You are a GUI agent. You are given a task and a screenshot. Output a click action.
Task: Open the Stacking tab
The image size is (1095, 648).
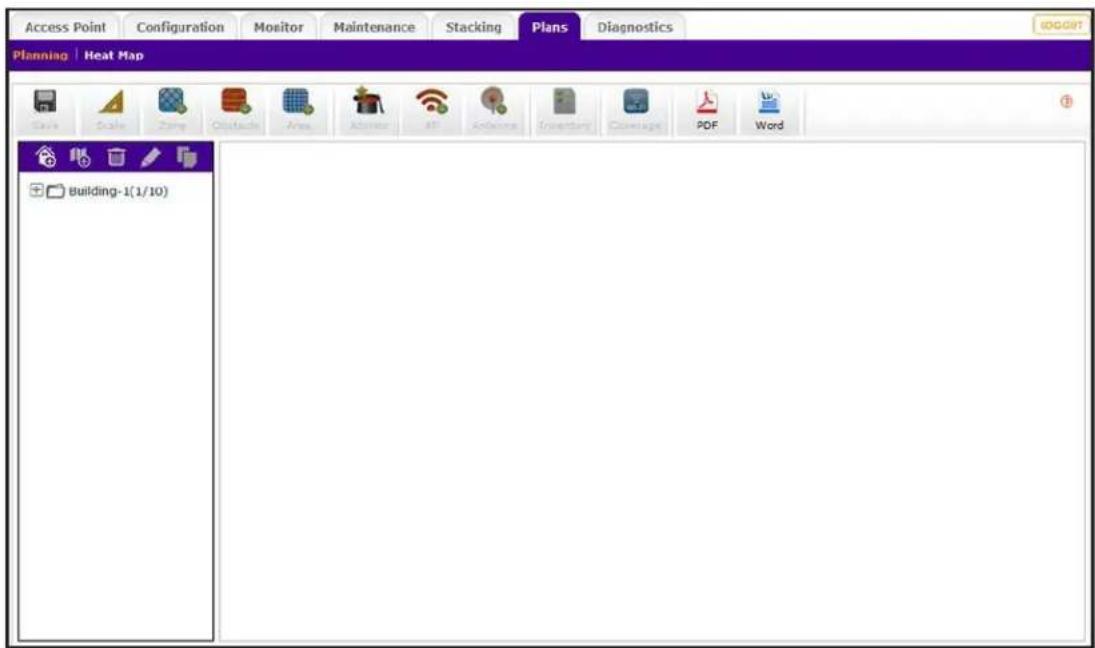[473, 27]
